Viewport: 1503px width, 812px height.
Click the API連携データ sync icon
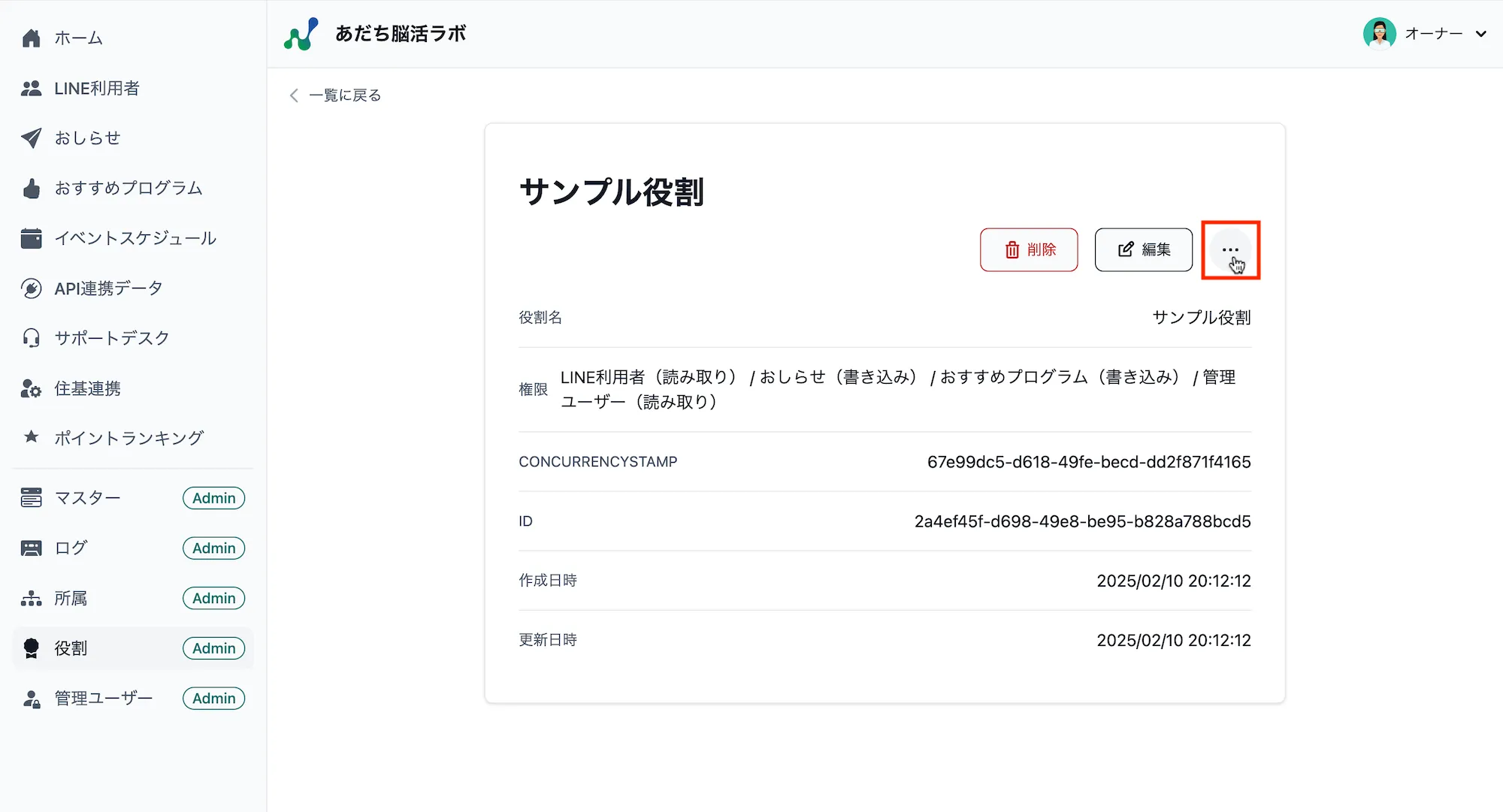(x=32, y=288)
